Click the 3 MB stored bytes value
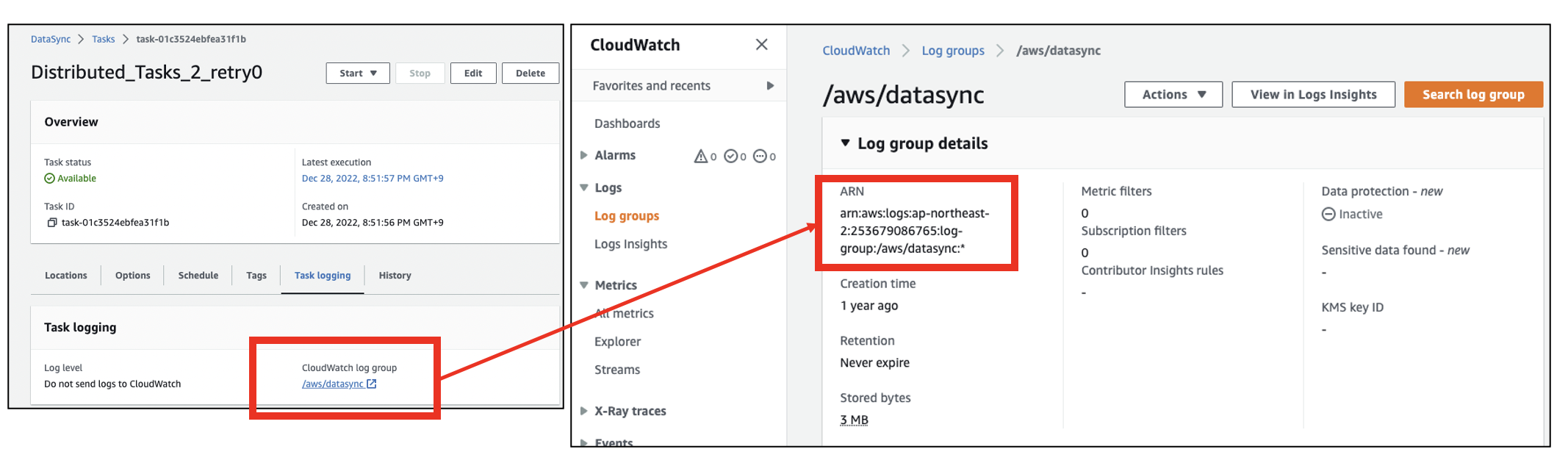This screenshot has height=463, width=1568. [x=855, y=420]
